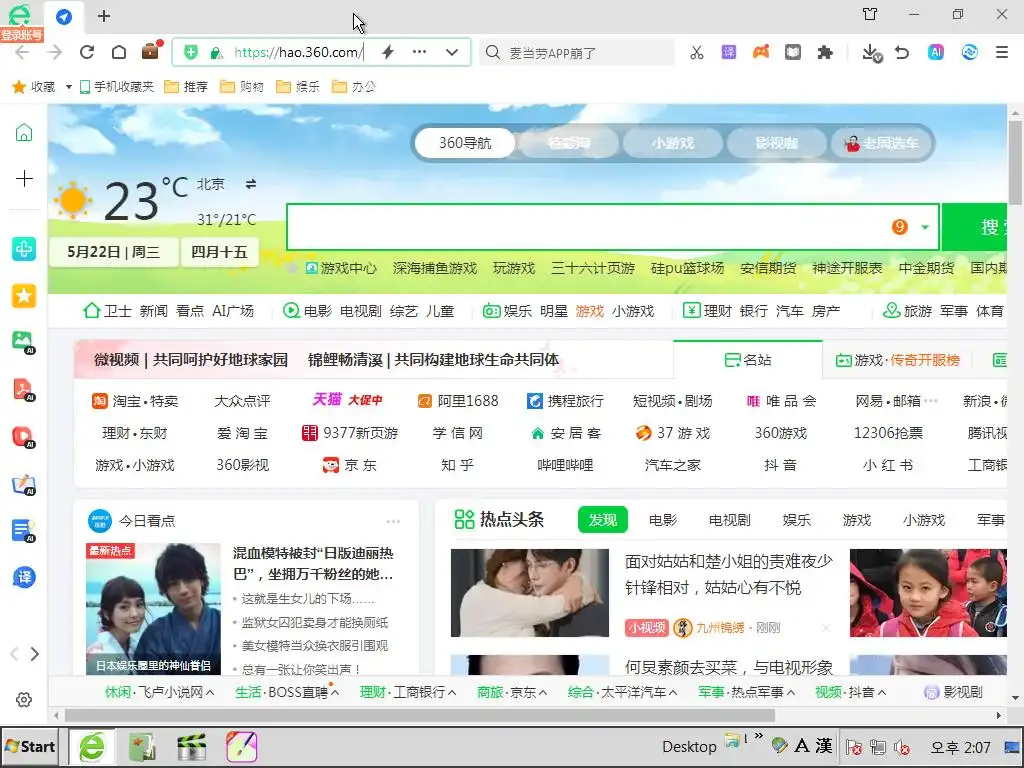
Task: Open the 哔哩哔哩 site link
Action: 565,465
